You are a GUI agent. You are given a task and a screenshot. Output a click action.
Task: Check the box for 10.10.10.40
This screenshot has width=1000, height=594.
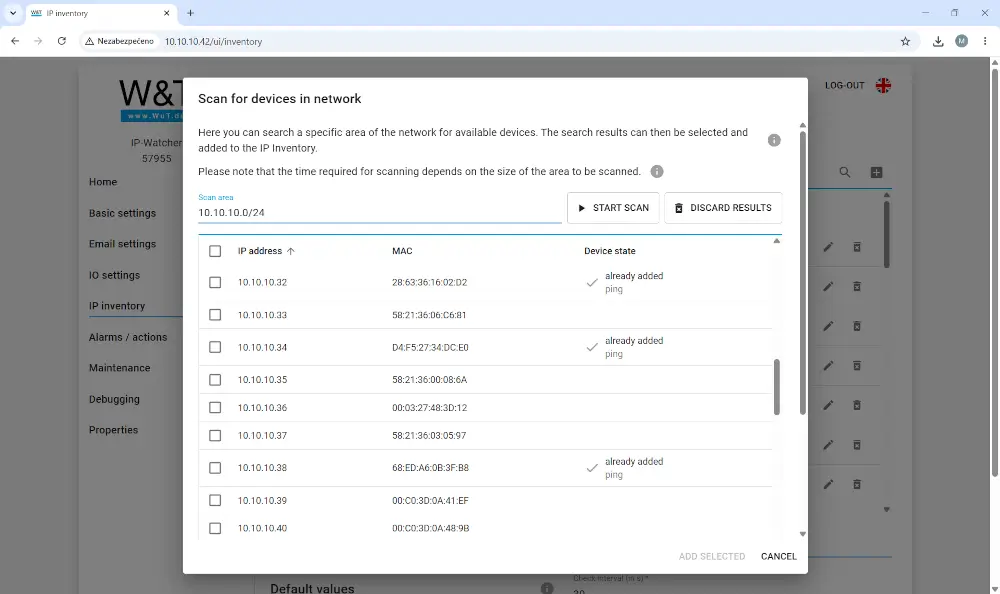click(215, 529)
